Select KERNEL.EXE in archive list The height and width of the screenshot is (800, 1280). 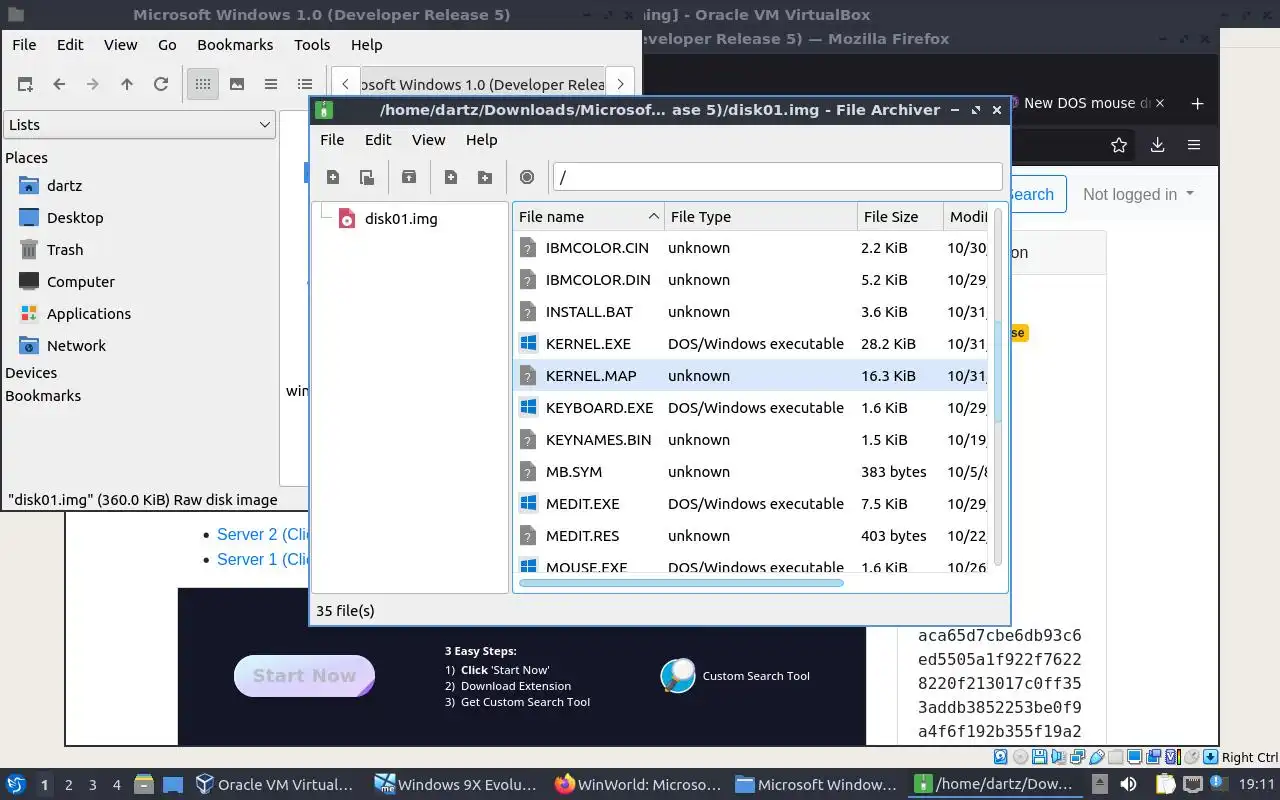pyautogui.click(x=751, y=343)
